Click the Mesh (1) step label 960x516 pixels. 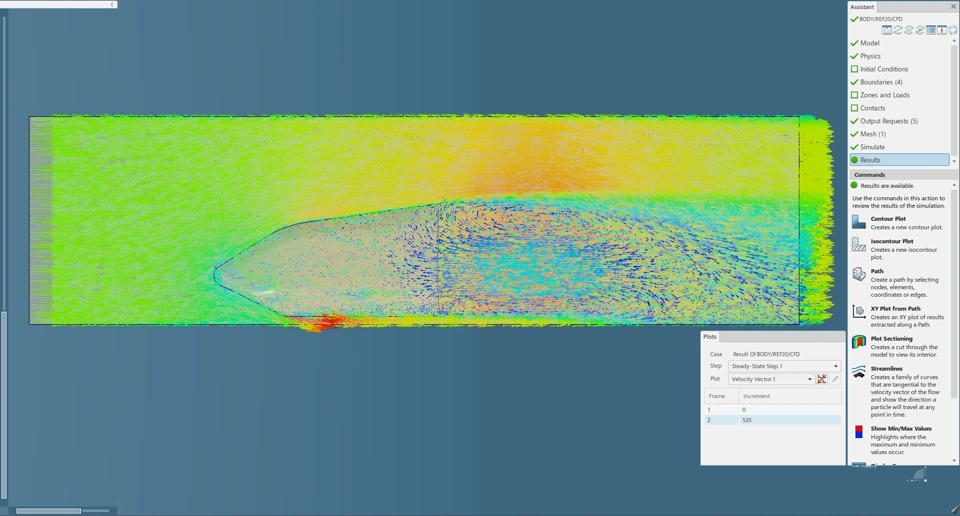tap(872, 133)
